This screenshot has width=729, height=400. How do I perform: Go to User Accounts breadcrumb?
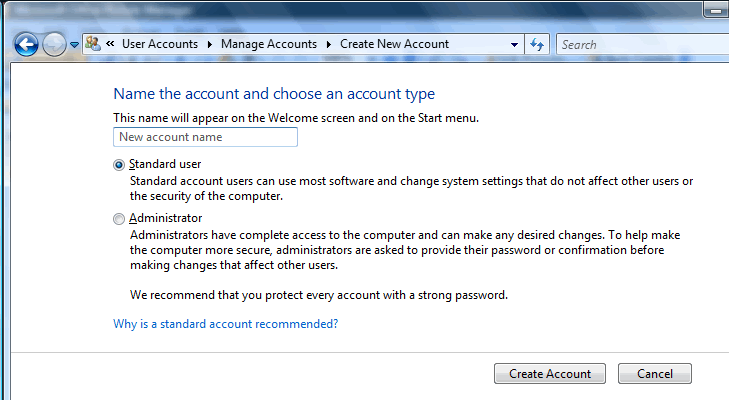click(x=160, y=44)
